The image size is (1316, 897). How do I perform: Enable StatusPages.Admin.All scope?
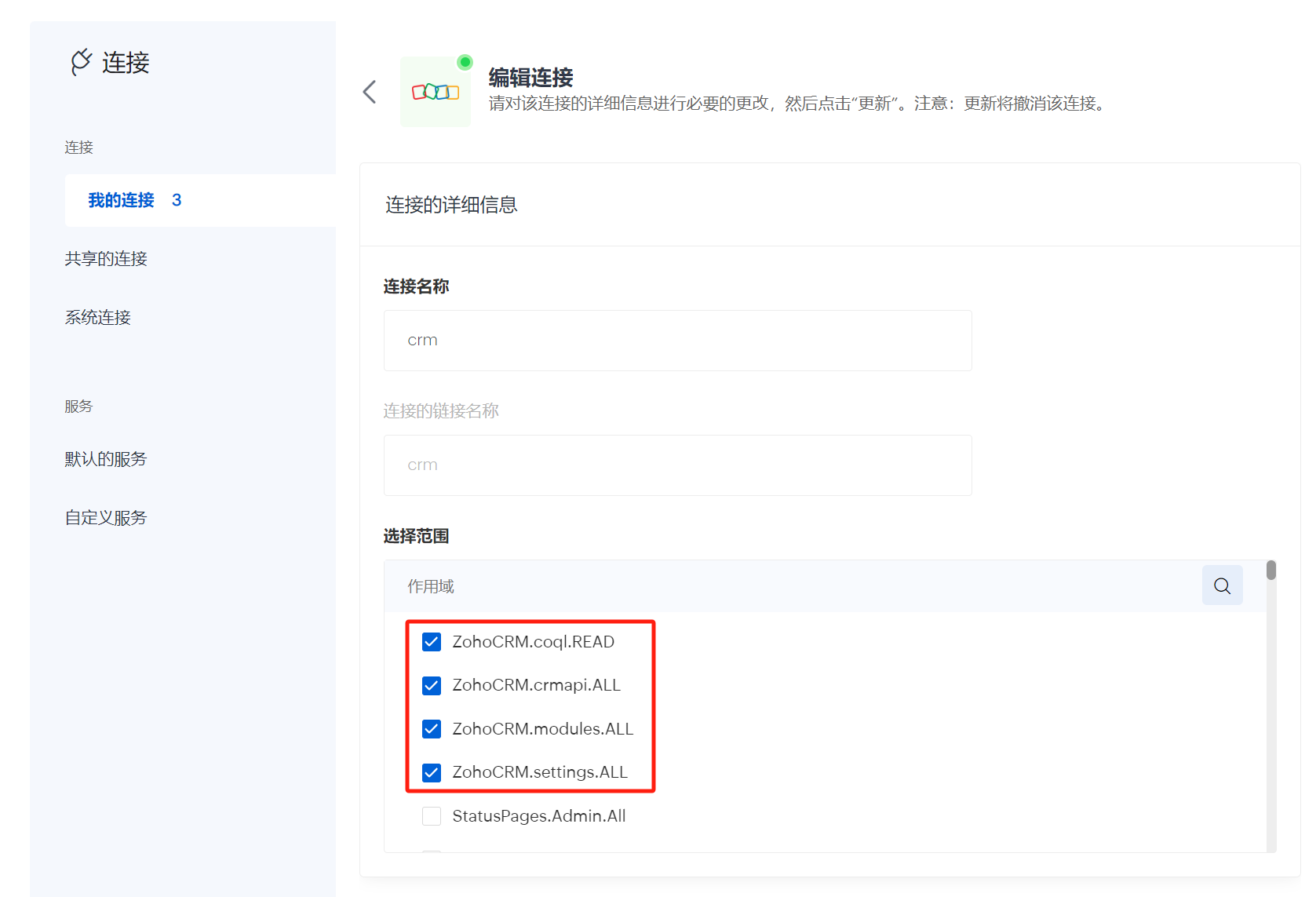432,816
